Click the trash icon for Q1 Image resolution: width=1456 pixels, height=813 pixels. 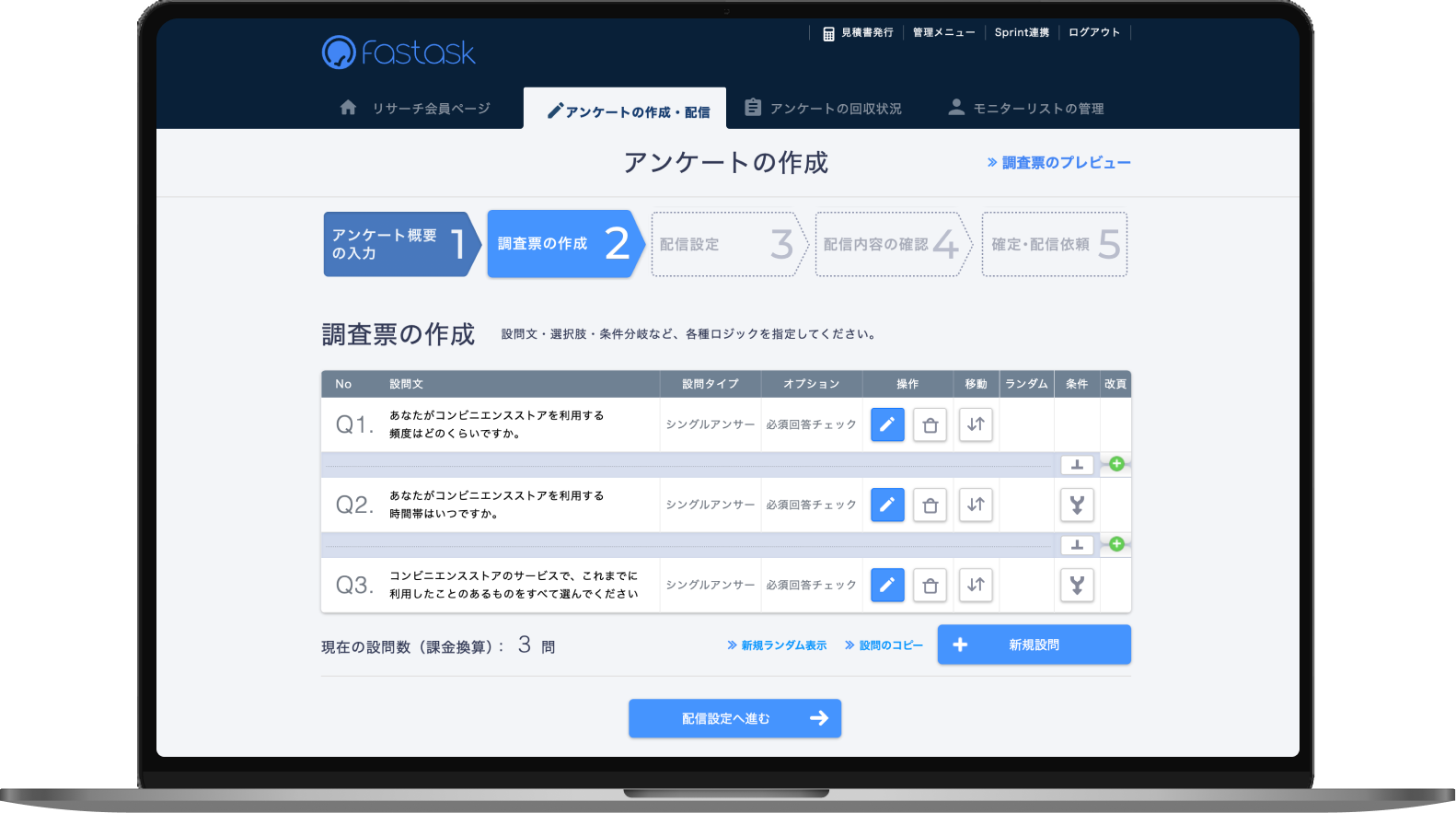pyautogui.click(x=930, y=424)
